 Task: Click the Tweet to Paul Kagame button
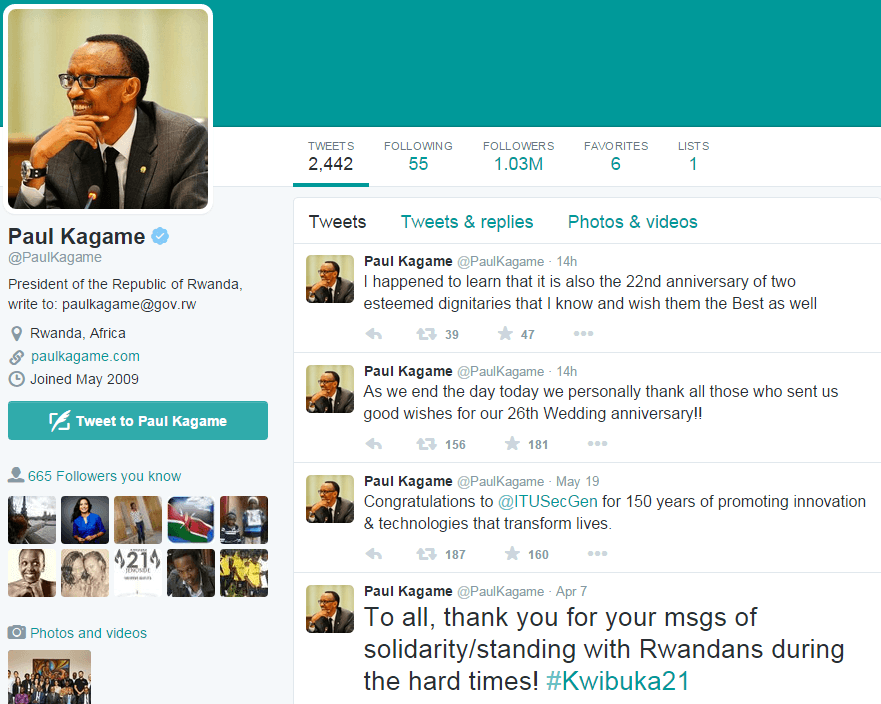click(138, 420)
